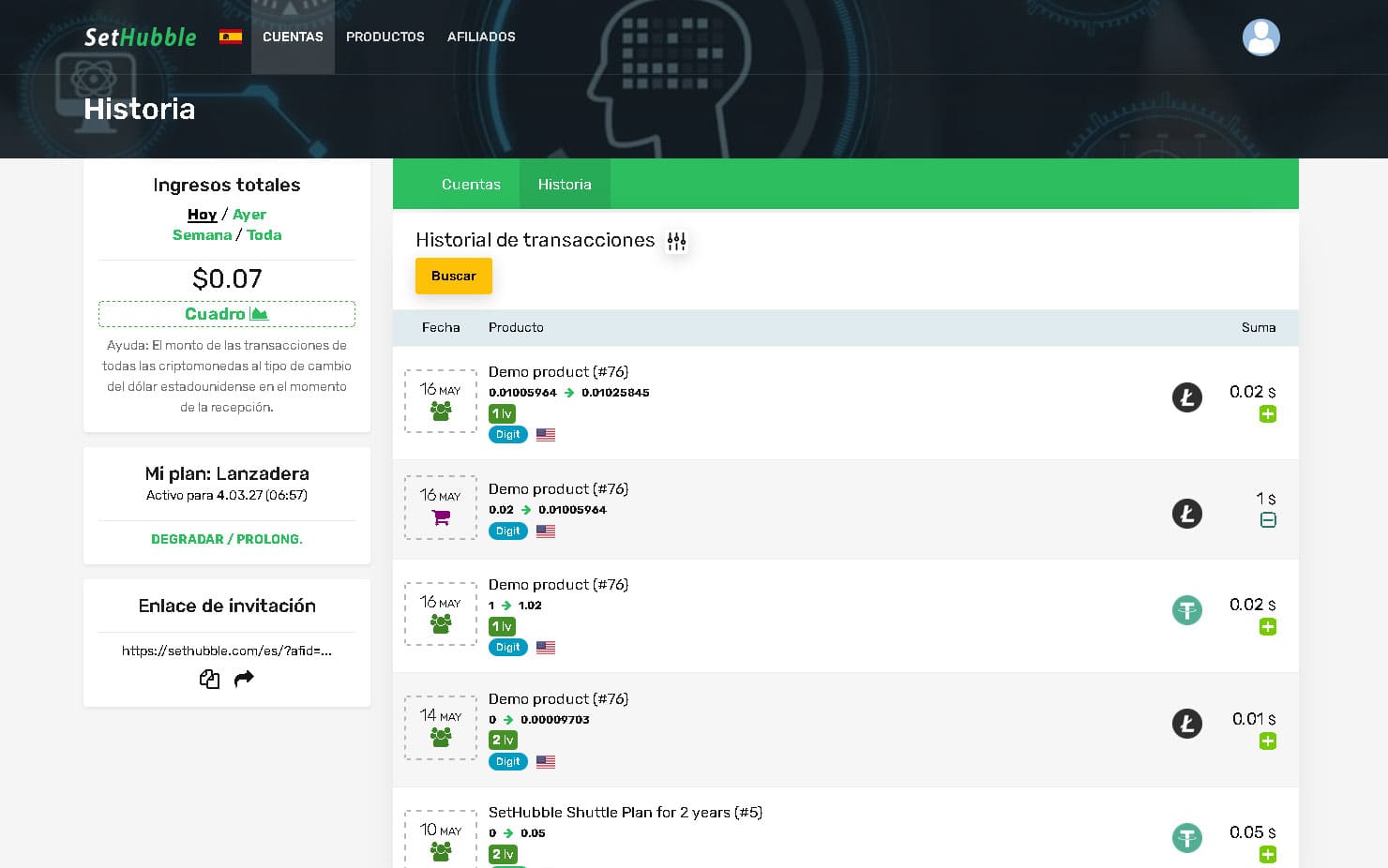The width and height of the screenshot is (1388, 868).
Task: Click the Spanish flag language icon
Action: coord(231,37)
